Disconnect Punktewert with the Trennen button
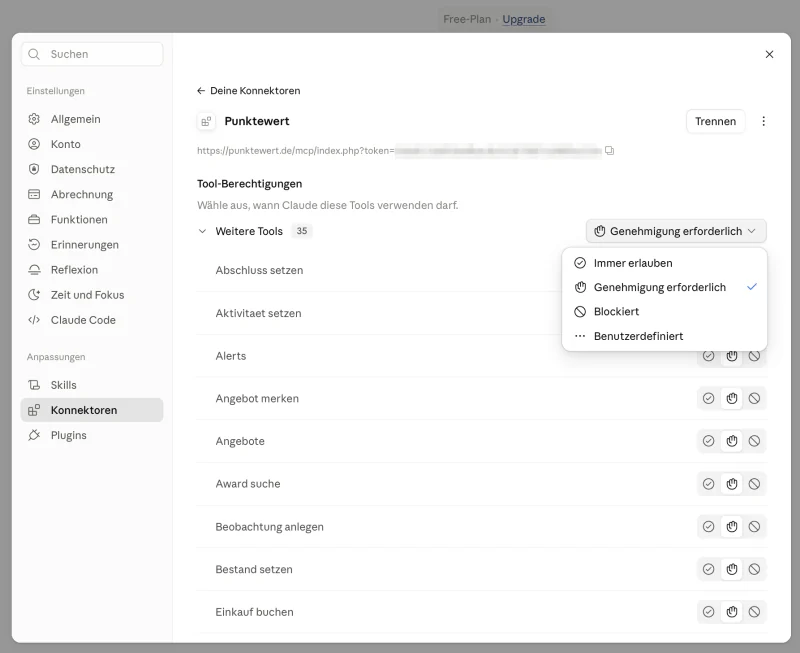The image size is (800, 653). point(715,121)
